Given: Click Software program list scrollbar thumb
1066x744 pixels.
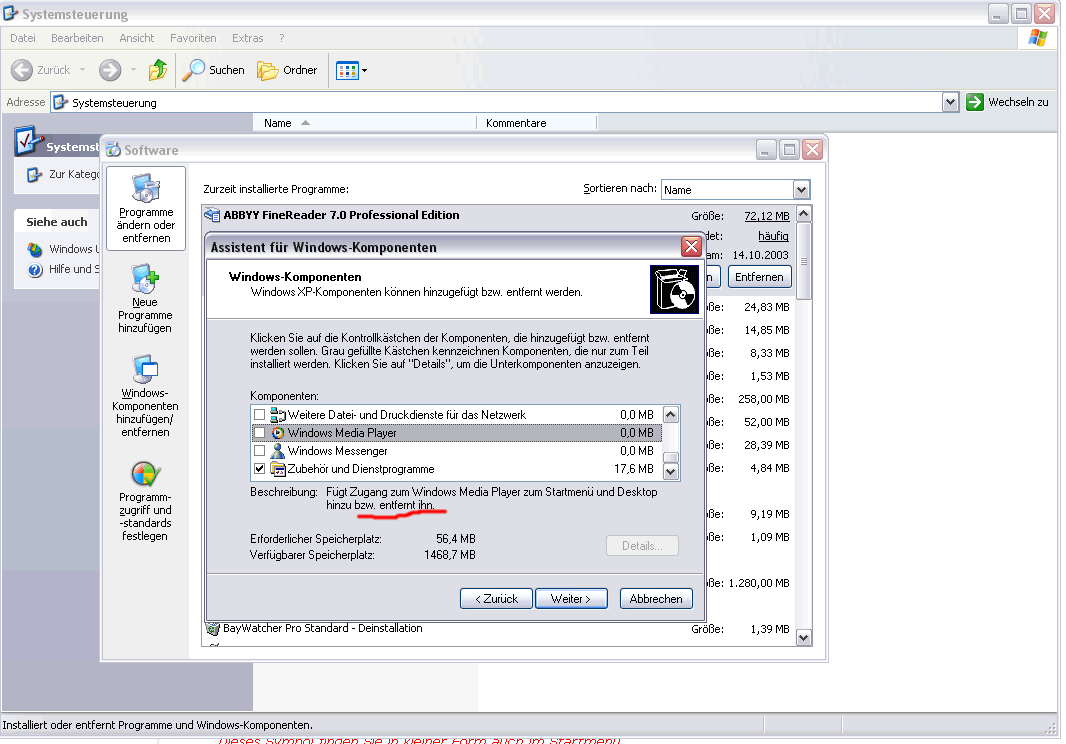Looking at the screenshot, I should (804, 260).
